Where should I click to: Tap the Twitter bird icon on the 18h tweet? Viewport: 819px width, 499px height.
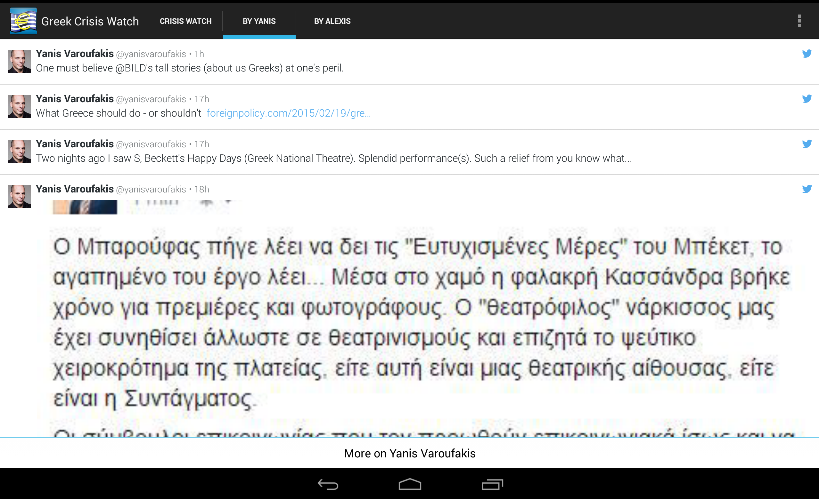click(x=807, y=189)
